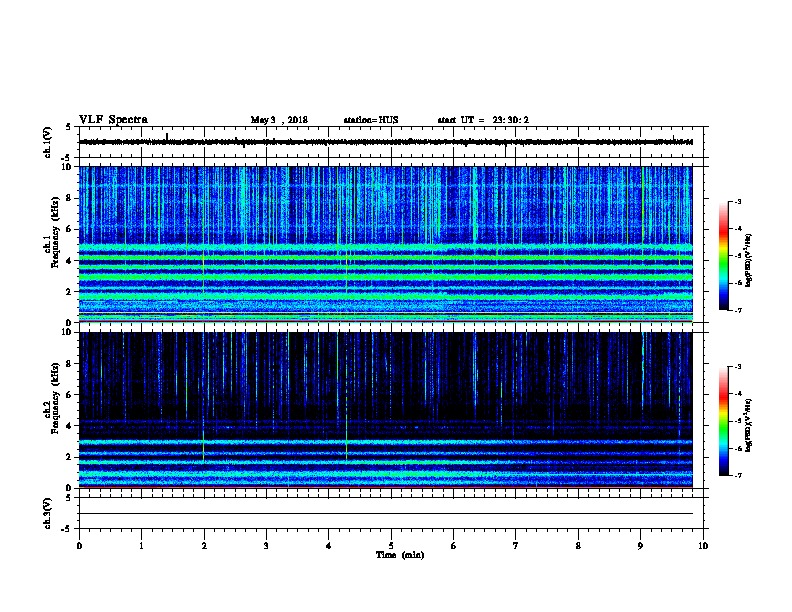Screen dimensions: 792x612
Task: Click the "Time (min)" axis title
Action: (400, 555)
